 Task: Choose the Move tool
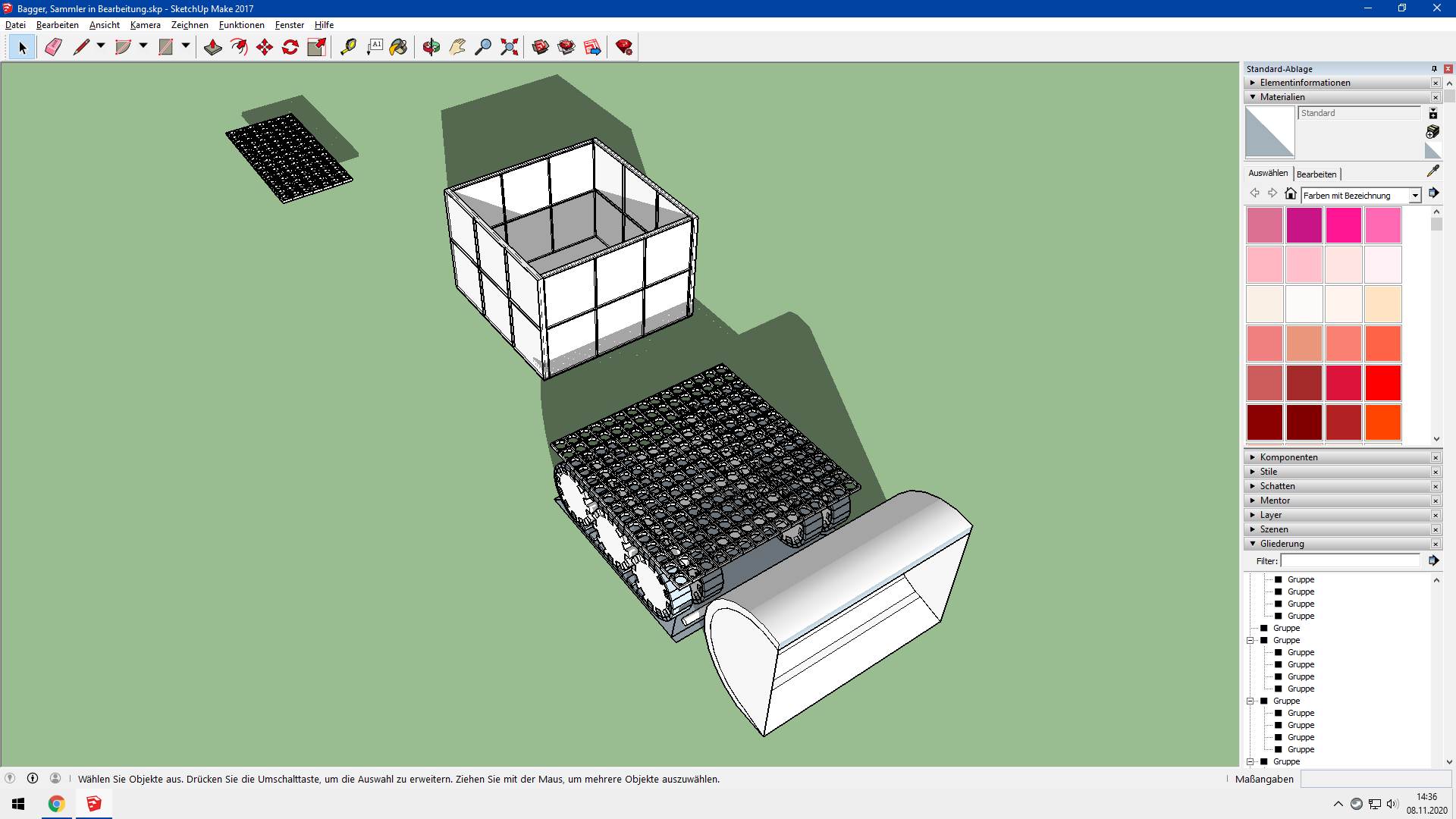pyautogui.click(x=265, y=48)
